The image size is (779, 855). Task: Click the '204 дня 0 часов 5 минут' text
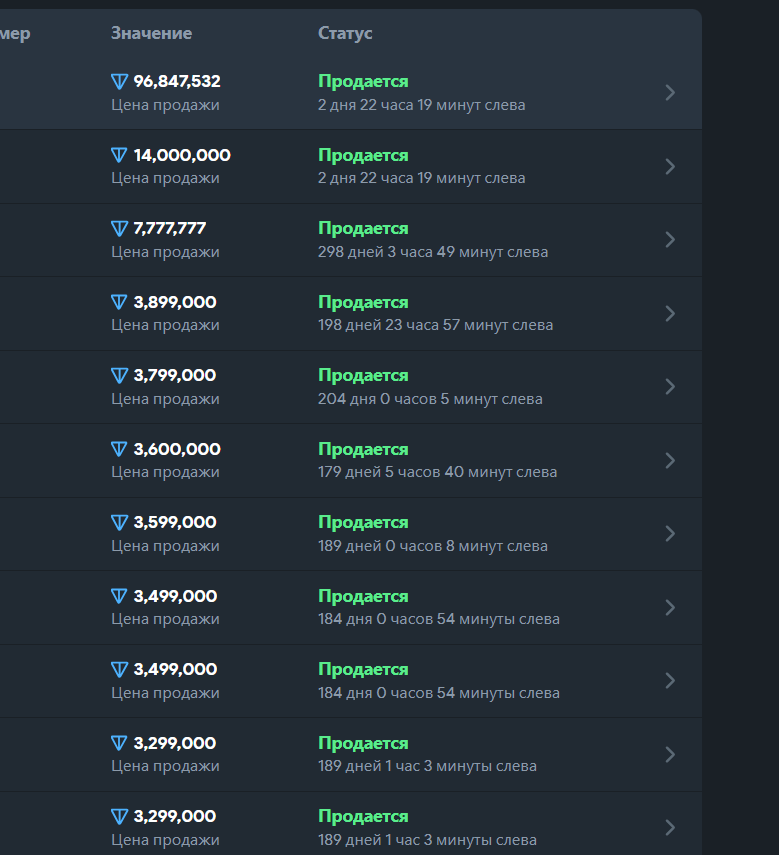[430, 399]
